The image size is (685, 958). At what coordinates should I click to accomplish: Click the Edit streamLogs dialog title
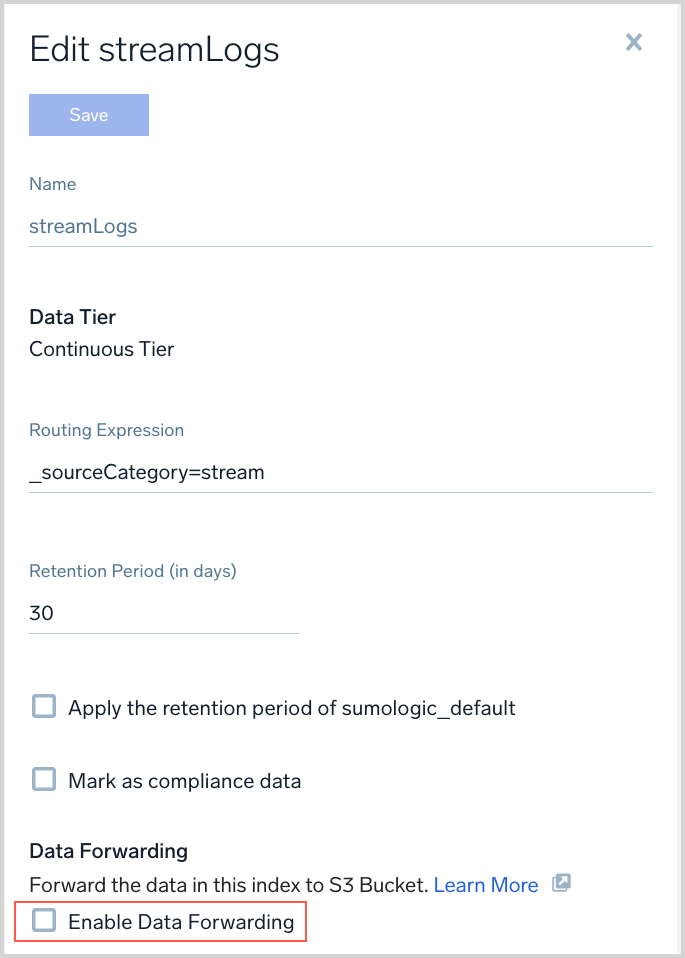coord(154,49)
